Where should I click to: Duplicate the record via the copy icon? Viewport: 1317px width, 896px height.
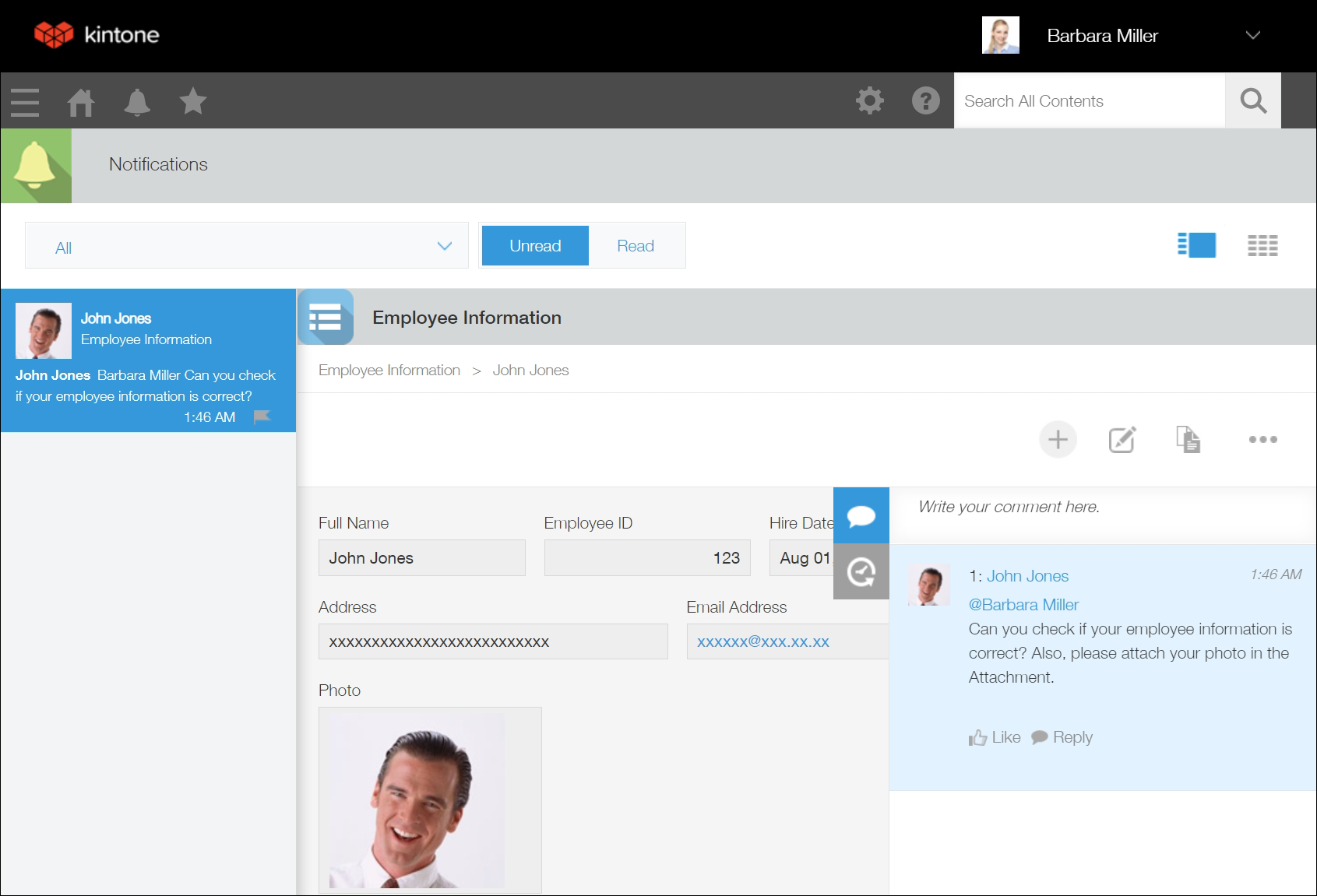coord(1189,439)
